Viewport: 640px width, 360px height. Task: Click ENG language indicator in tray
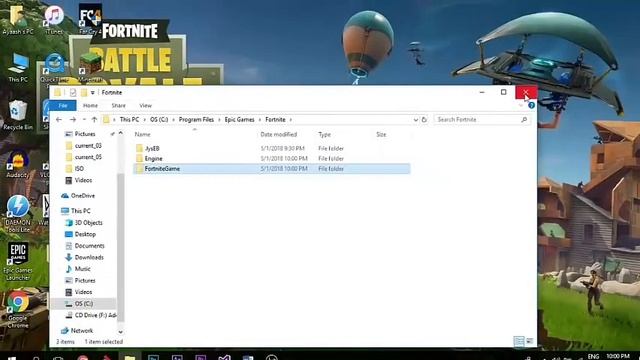pos(593,356)
